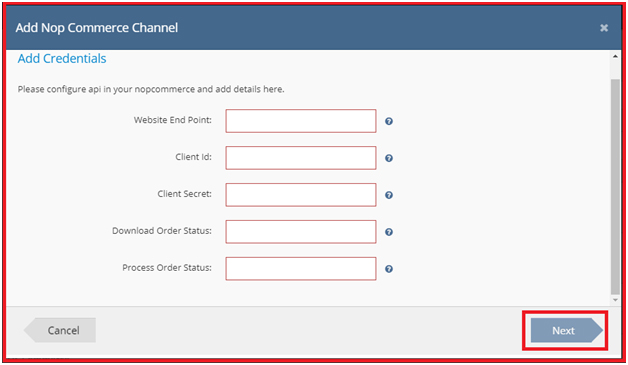Click the help icon beside Process Order Status
Viewport: 628px width, 365px height.
click(388, 268)
